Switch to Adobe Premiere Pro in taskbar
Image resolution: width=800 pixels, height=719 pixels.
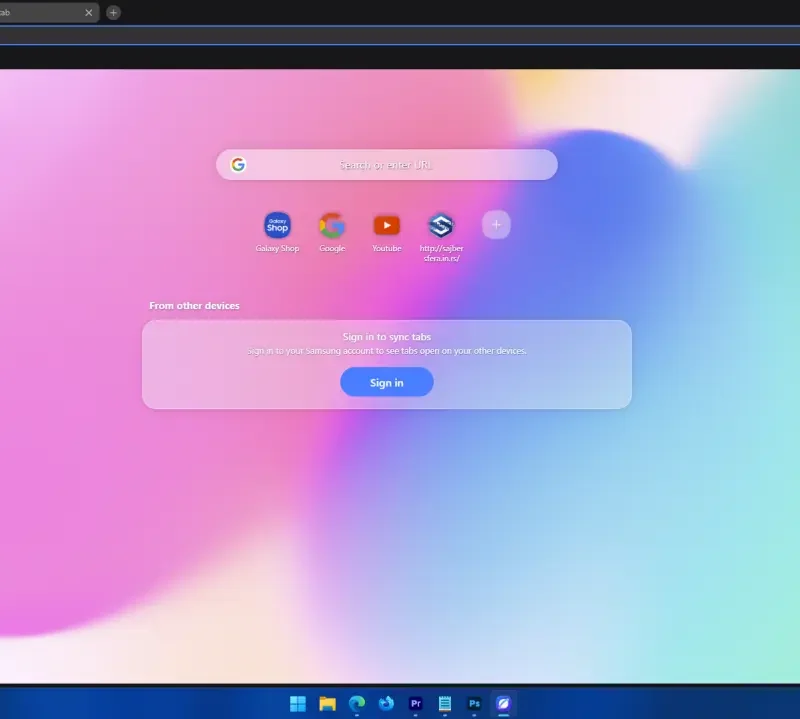coord(415,704)
